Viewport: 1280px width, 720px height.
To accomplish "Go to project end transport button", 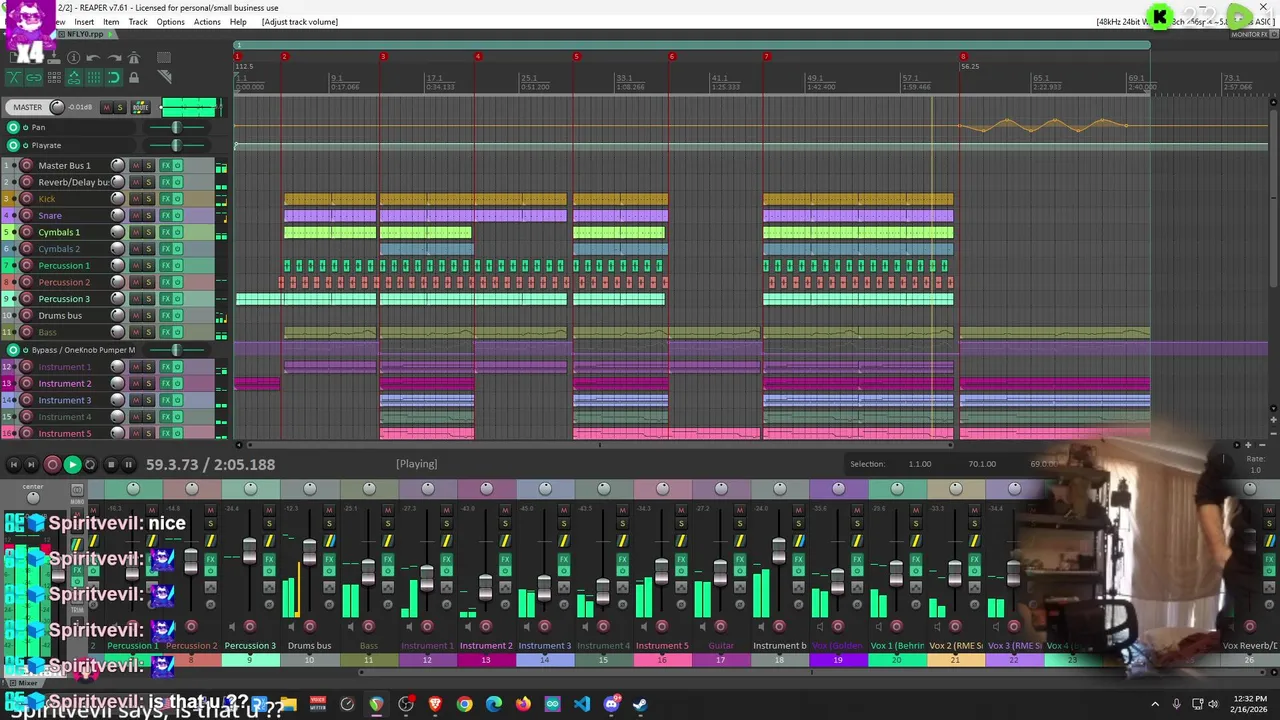I will [x=31, y=464].
